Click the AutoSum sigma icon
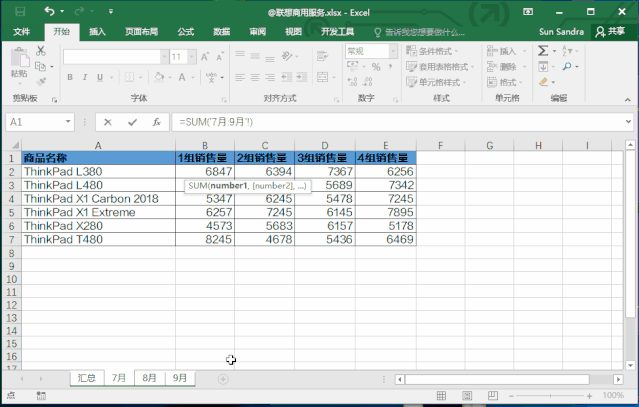 [543, 51]
